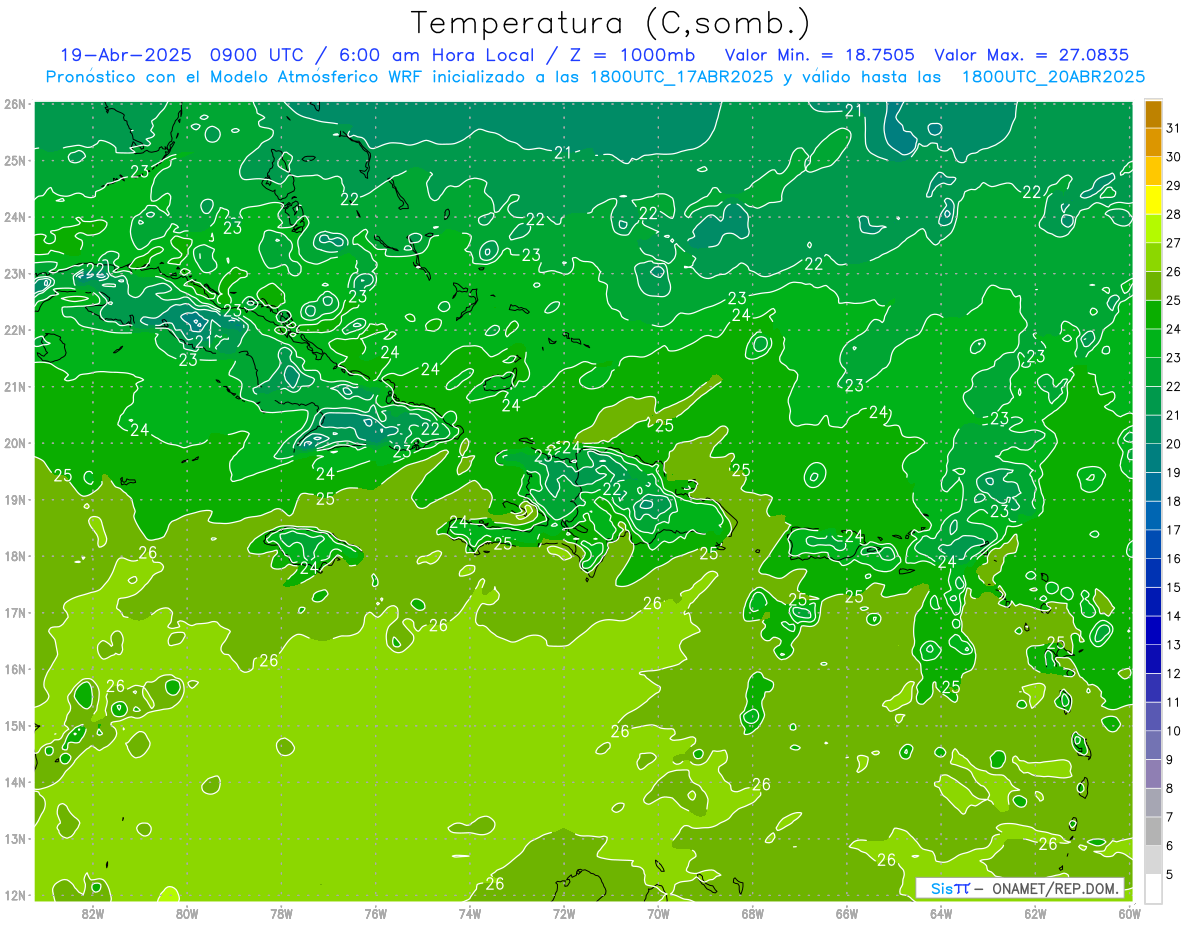Click the "20N" latitude axis label
This screenshot has width=1200, height=927.
click(x=15, y=443)
